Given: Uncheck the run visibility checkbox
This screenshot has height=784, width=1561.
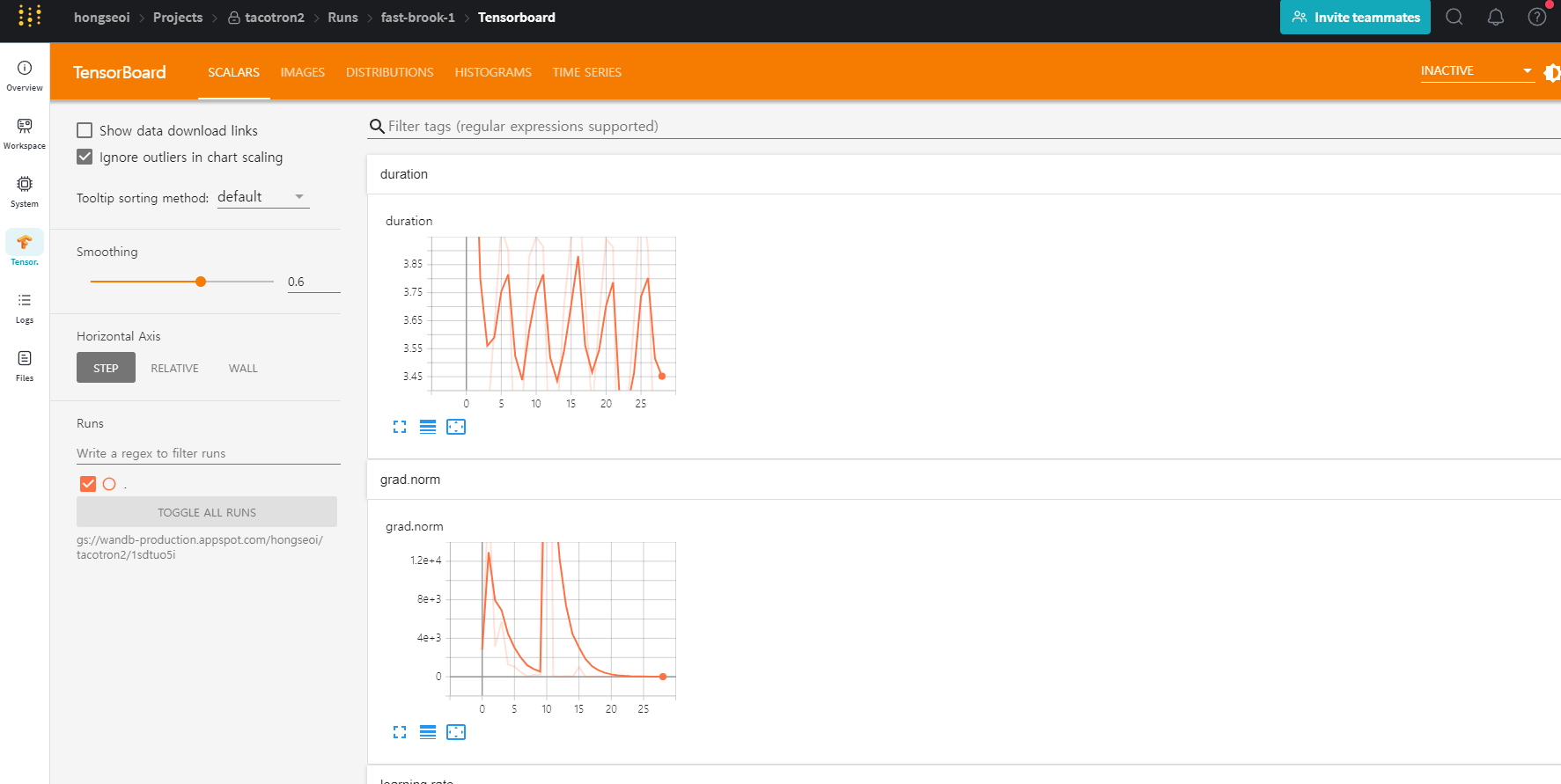Looking at the screenshot, I should point(88,484).
